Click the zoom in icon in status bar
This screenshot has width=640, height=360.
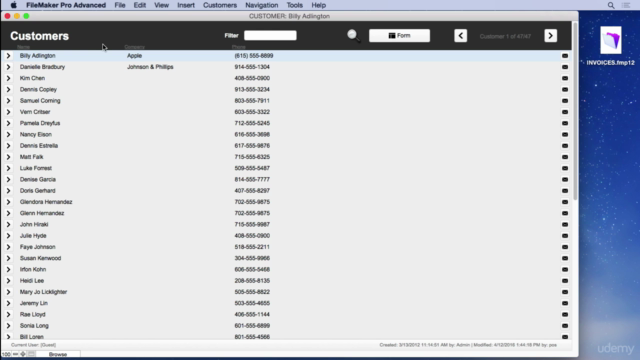(23, 354)
